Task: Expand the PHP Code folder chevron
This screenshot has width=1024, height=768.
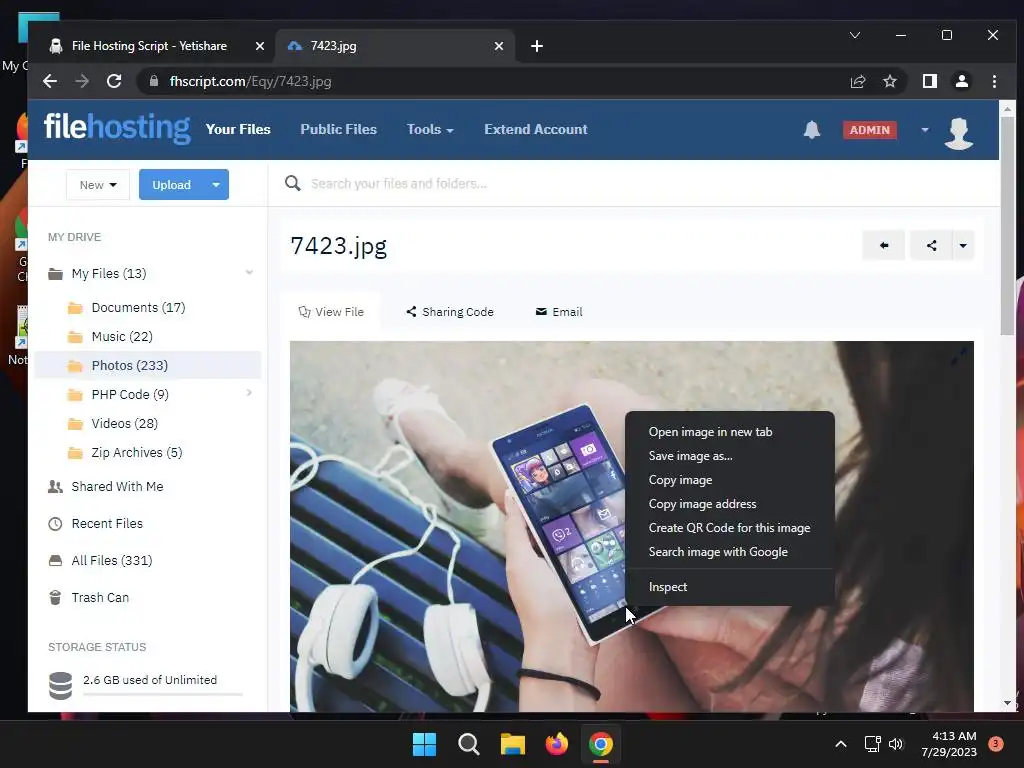Action: coord(249,393)
